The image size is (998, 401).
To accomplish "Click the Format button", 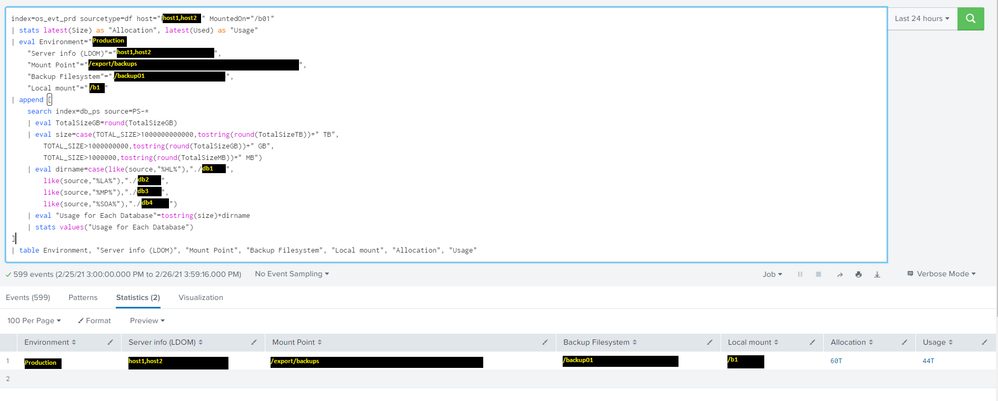I will pyautogui.click(x=94, y=321).
